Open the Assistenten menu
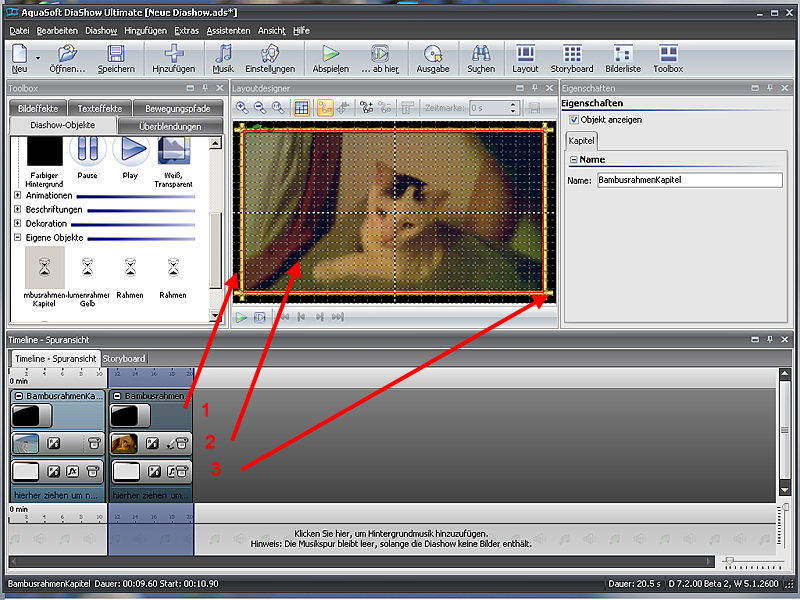This screenshot has width=800, height=600. (x=227, y=31)
